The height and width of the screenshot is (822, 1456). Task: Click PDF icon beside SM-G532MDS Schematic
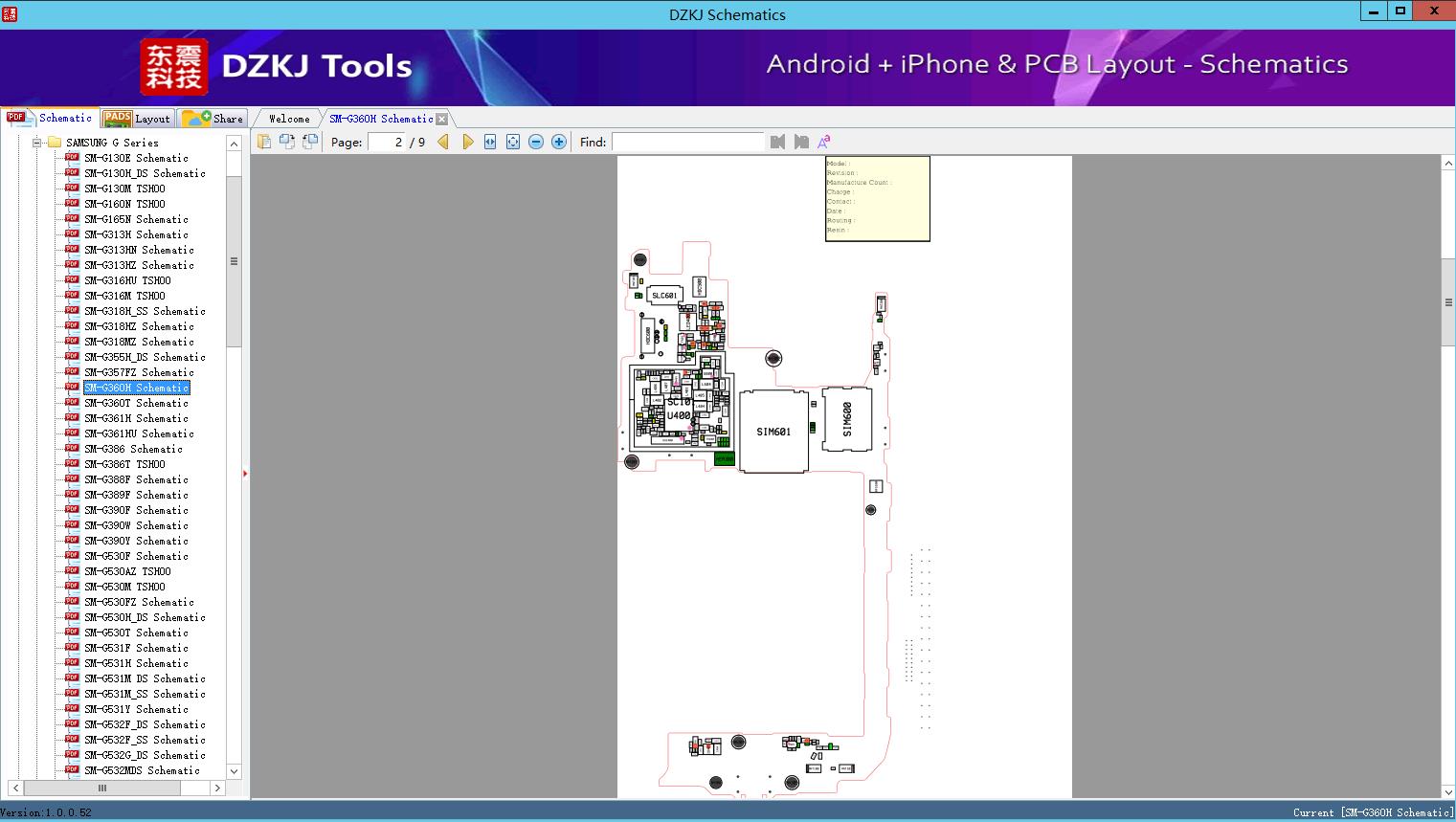72,770
